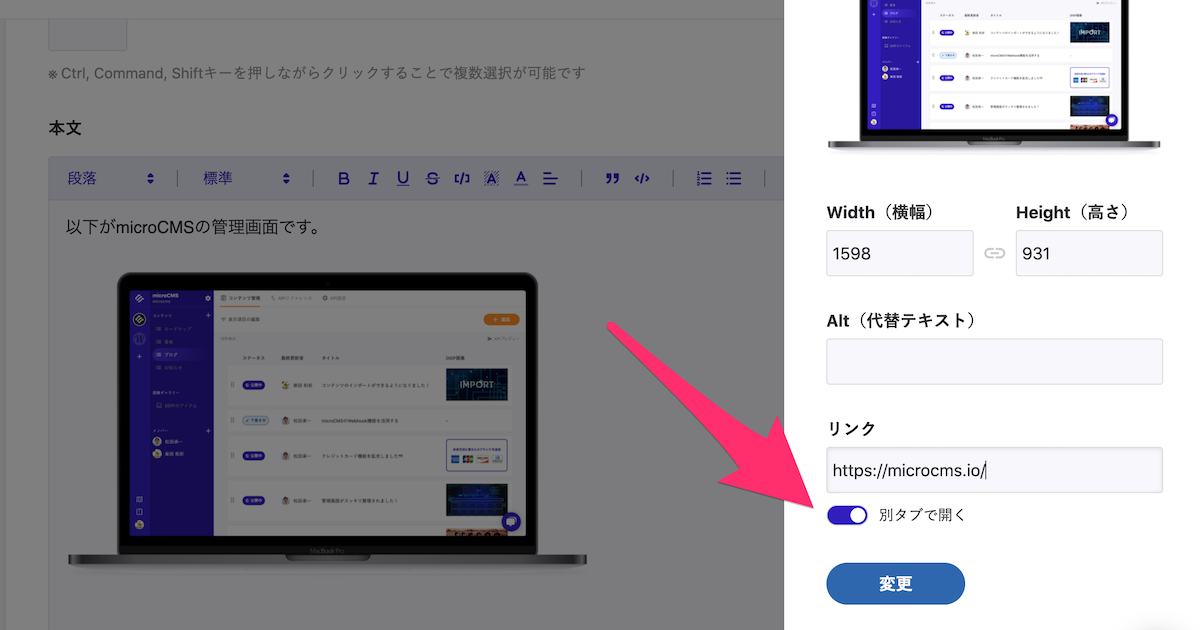The width and height of the screenshot is (1200, 630).
Task: Click the aspect ratio link icon
Action: tap(994, 254)
